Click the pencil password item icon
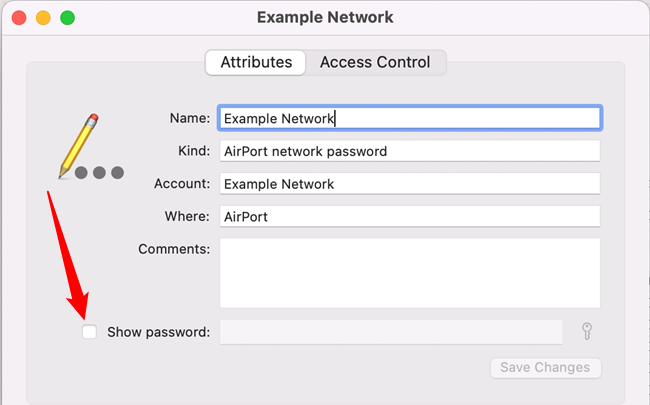Image resolution: width=650 pixels, height=405 pixels. click(x=82, y=143)
